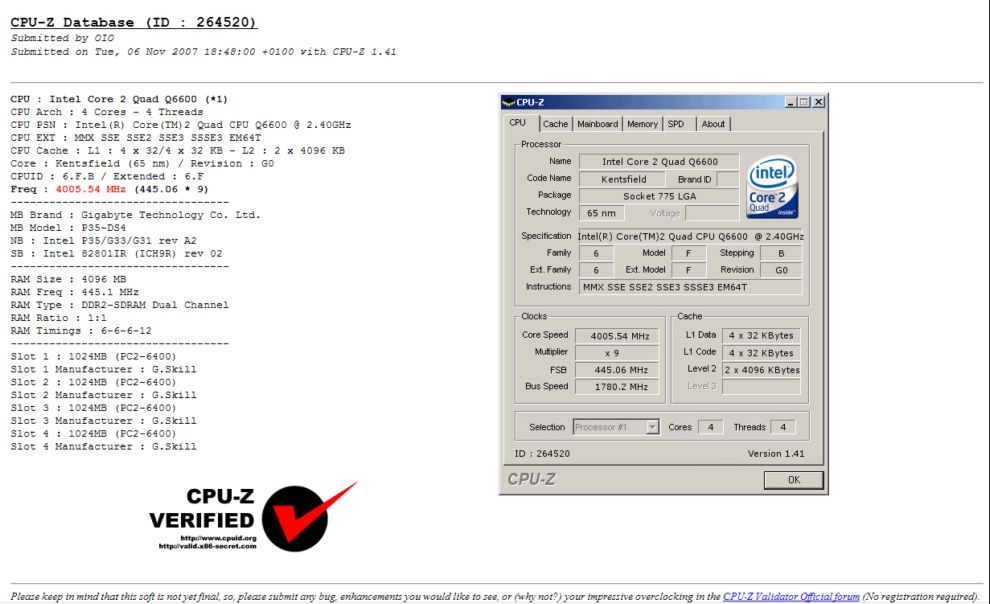Click the L1 Data cache field
990x604 pixels.
[x=761, y=336]
